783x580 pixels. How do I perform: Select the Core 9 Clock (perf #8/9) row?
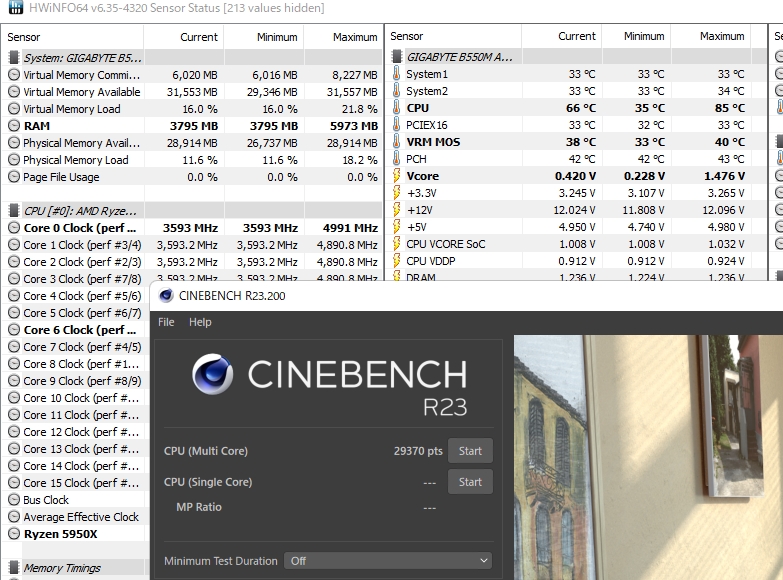point(76,381)
